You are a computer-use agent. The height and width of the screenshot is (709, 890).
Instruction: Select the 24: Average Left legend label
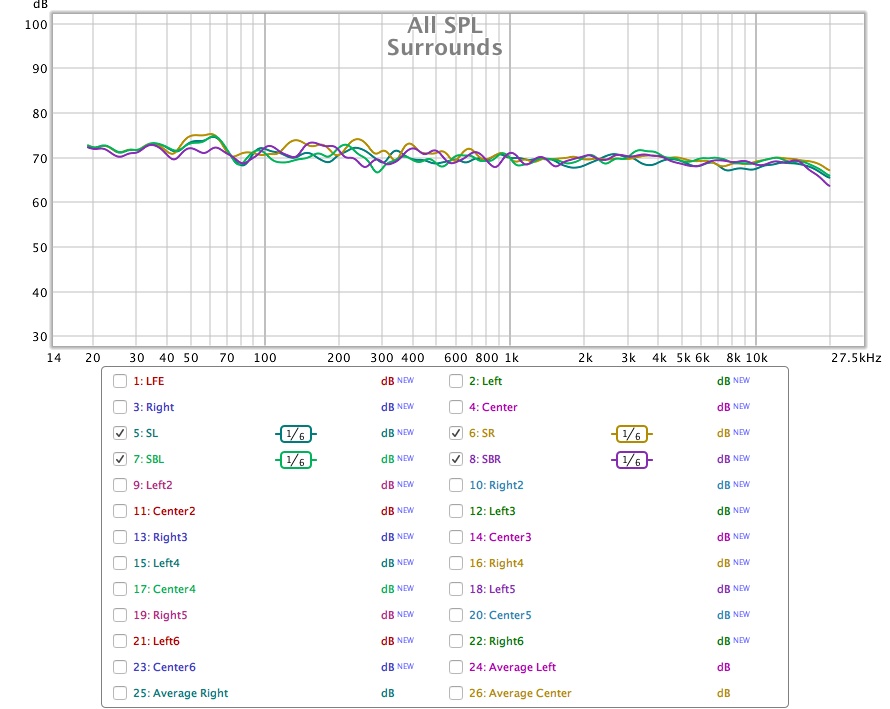point(513,667)
